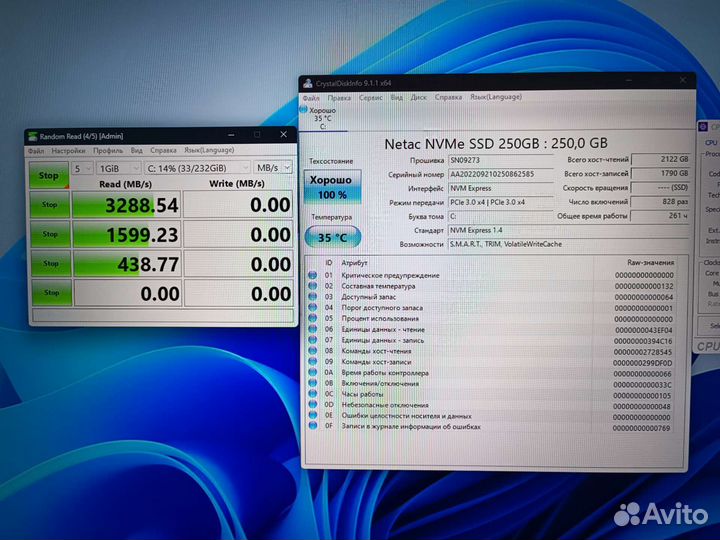Open Настройки menu in CrystalDiskMark
This screenshot has width=720, height=540.
click(68, 151)
